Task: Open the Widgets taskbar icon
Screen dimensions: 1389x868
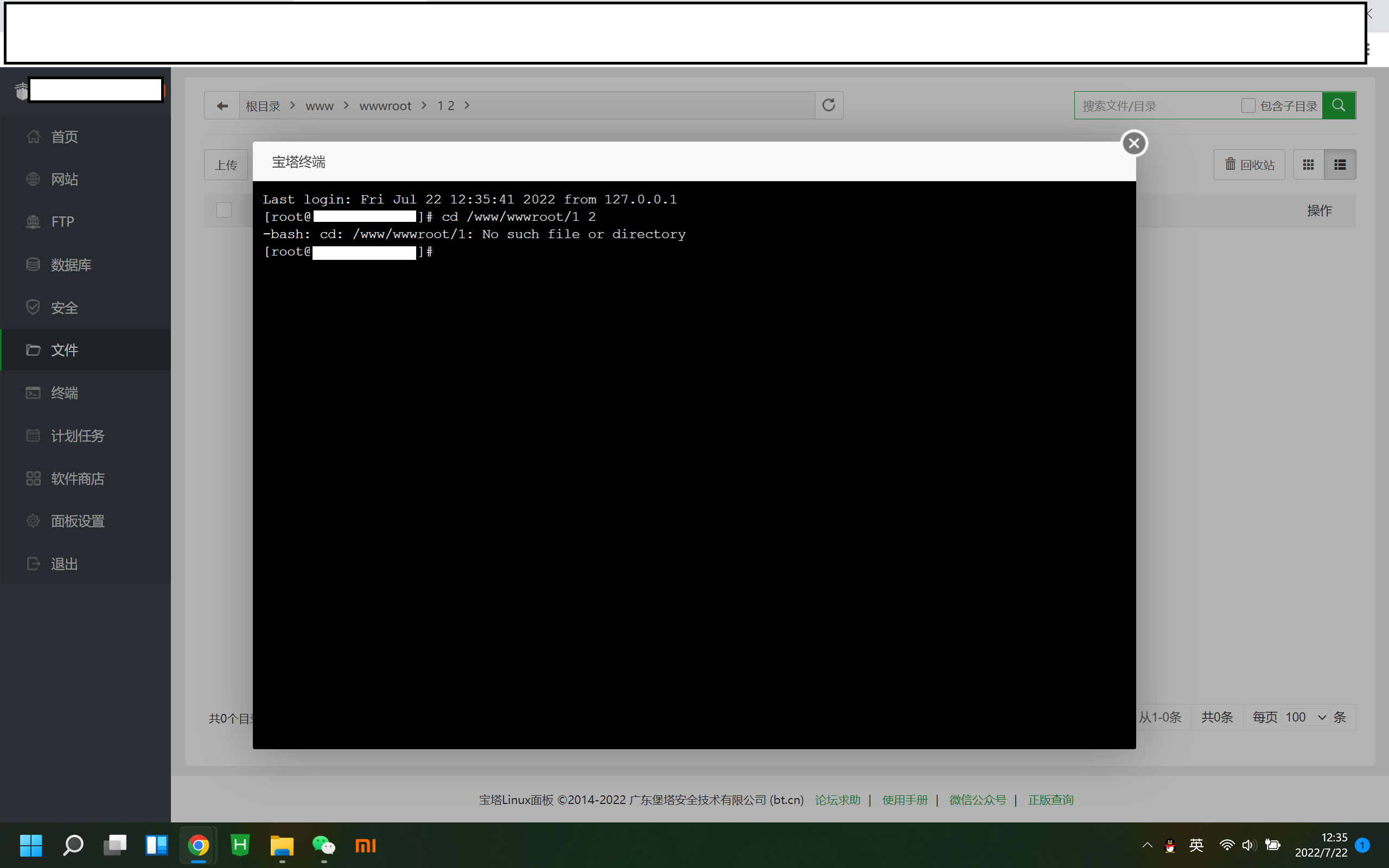Action: coord(156,846)
